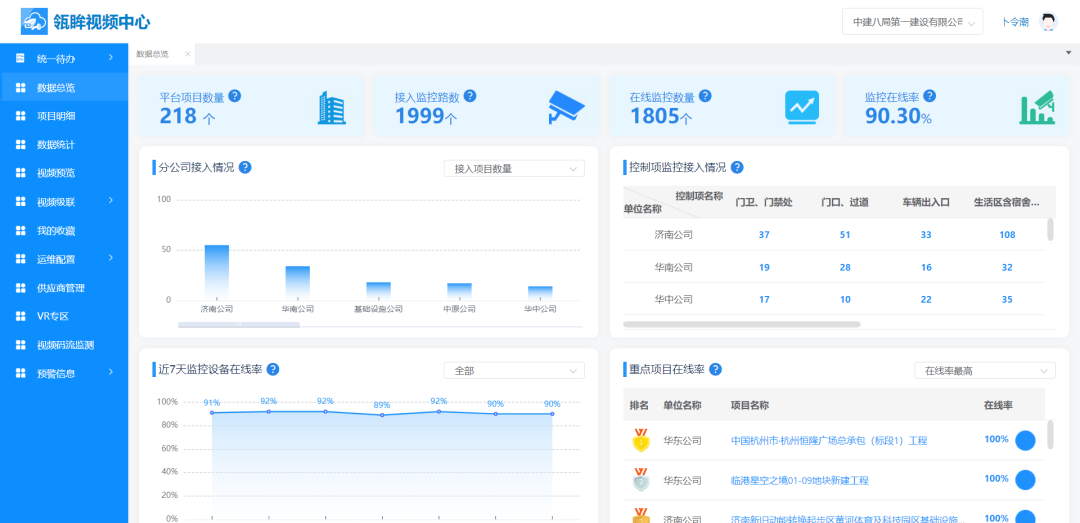Open the 临港星空之境01-09地块新建工程 project link
This screenshot has height=523, width=1080.
[799, 481]
